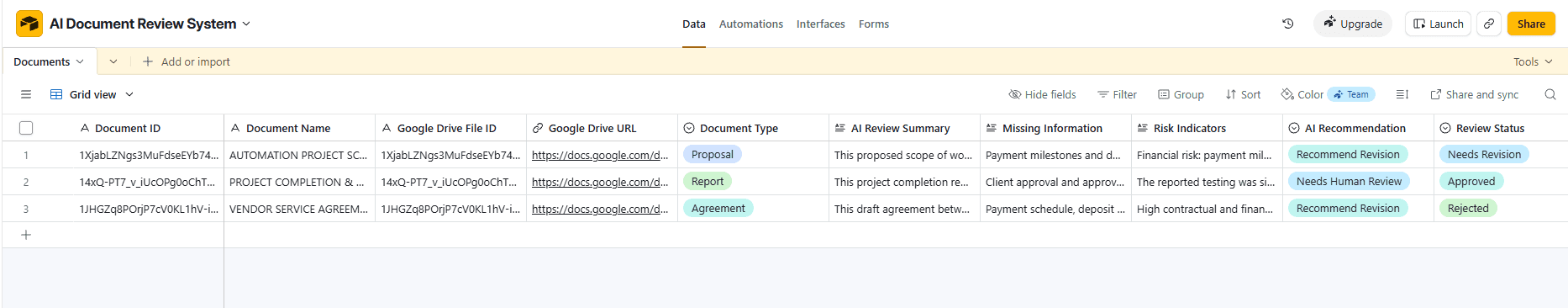Open Google Drive URL link in row 1

coord(600,155)
